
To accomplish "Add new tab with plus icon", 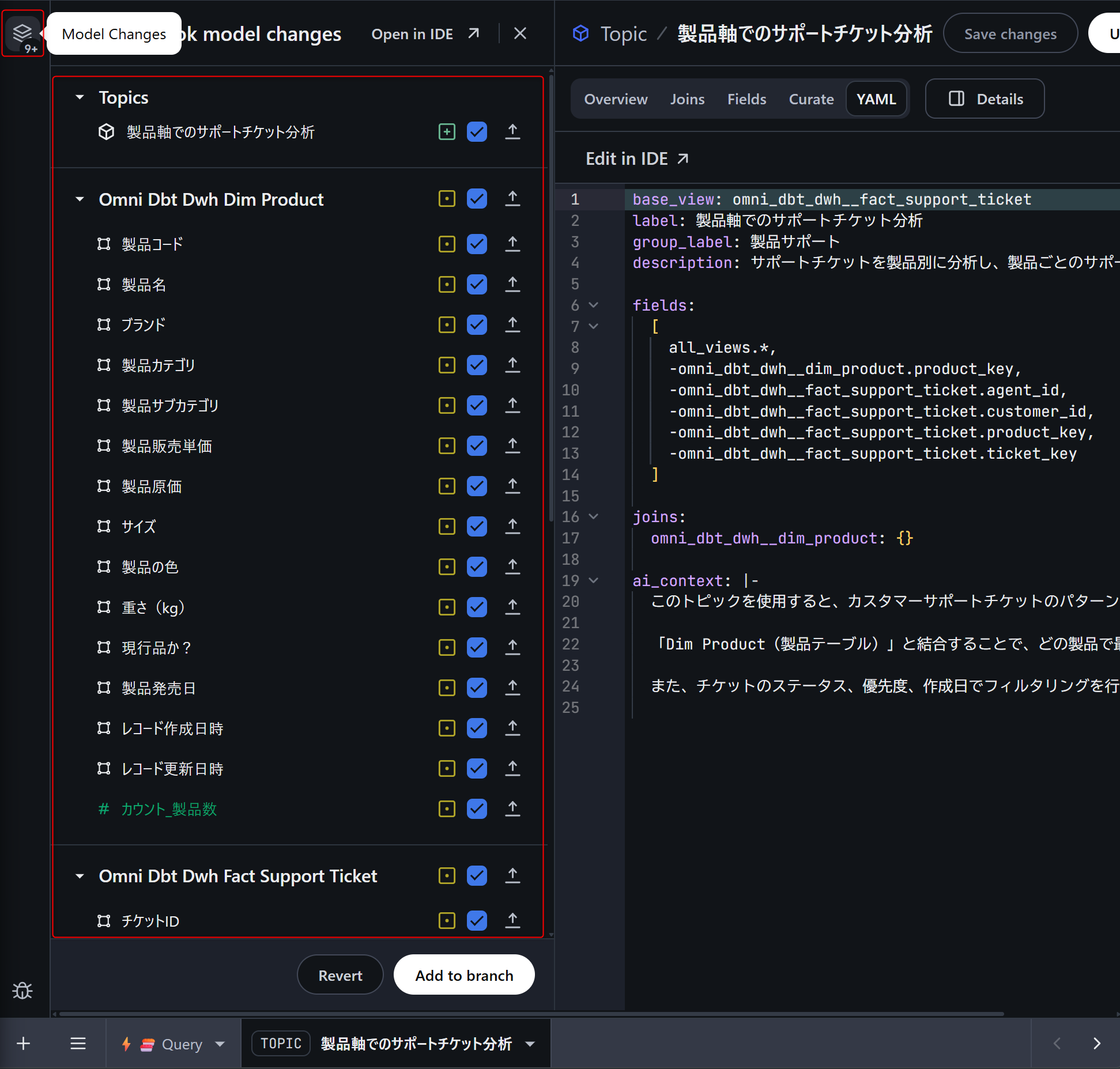I will (x=24, y=1044).
